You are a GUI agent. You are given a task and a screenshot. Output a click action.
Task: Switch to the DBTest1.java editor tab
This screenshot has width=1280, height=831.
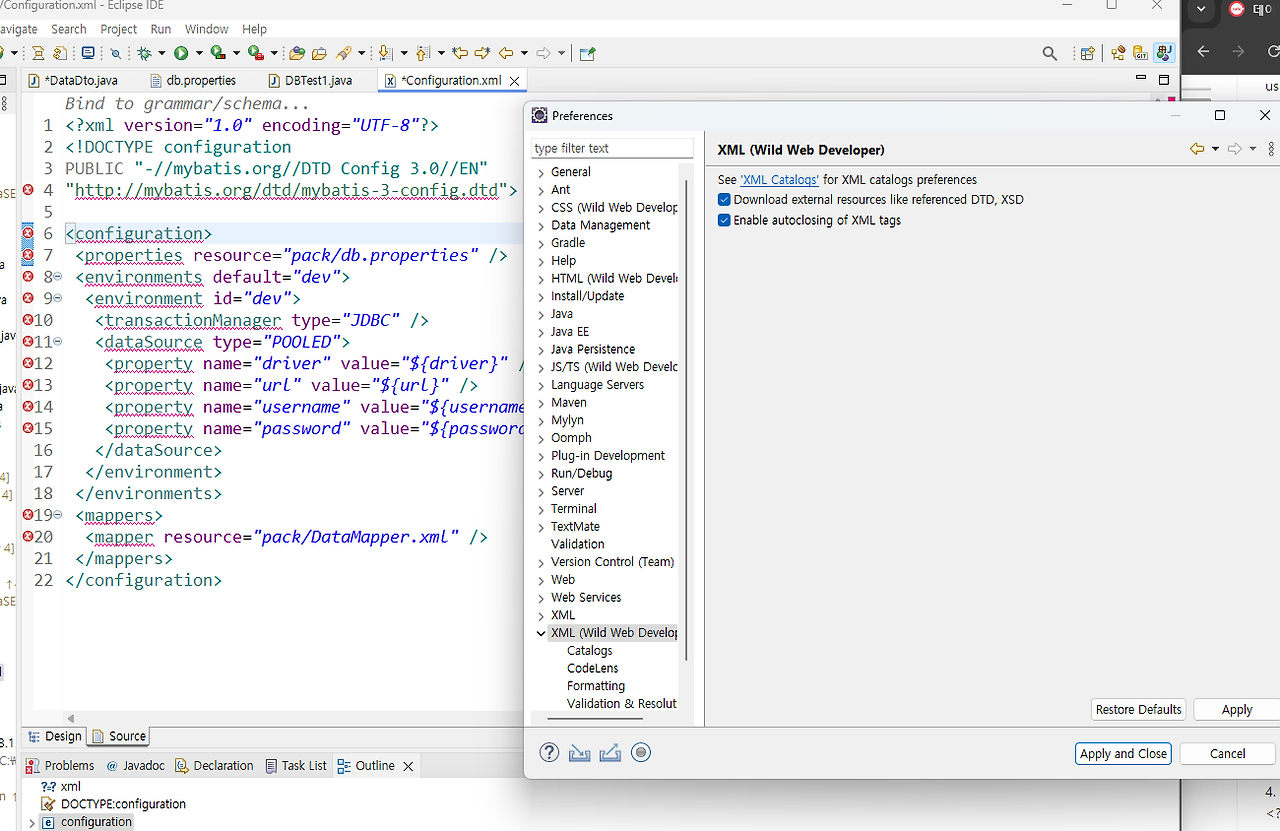click(x=311, y=80)
